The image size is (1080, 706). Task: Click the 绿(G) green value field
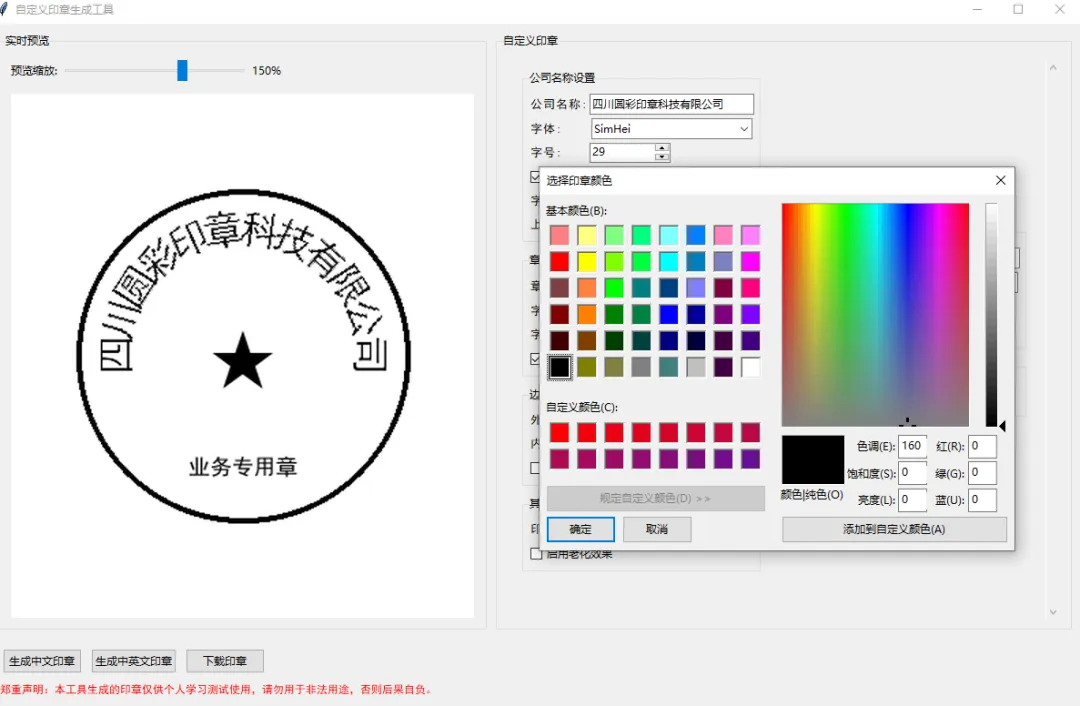982,473
